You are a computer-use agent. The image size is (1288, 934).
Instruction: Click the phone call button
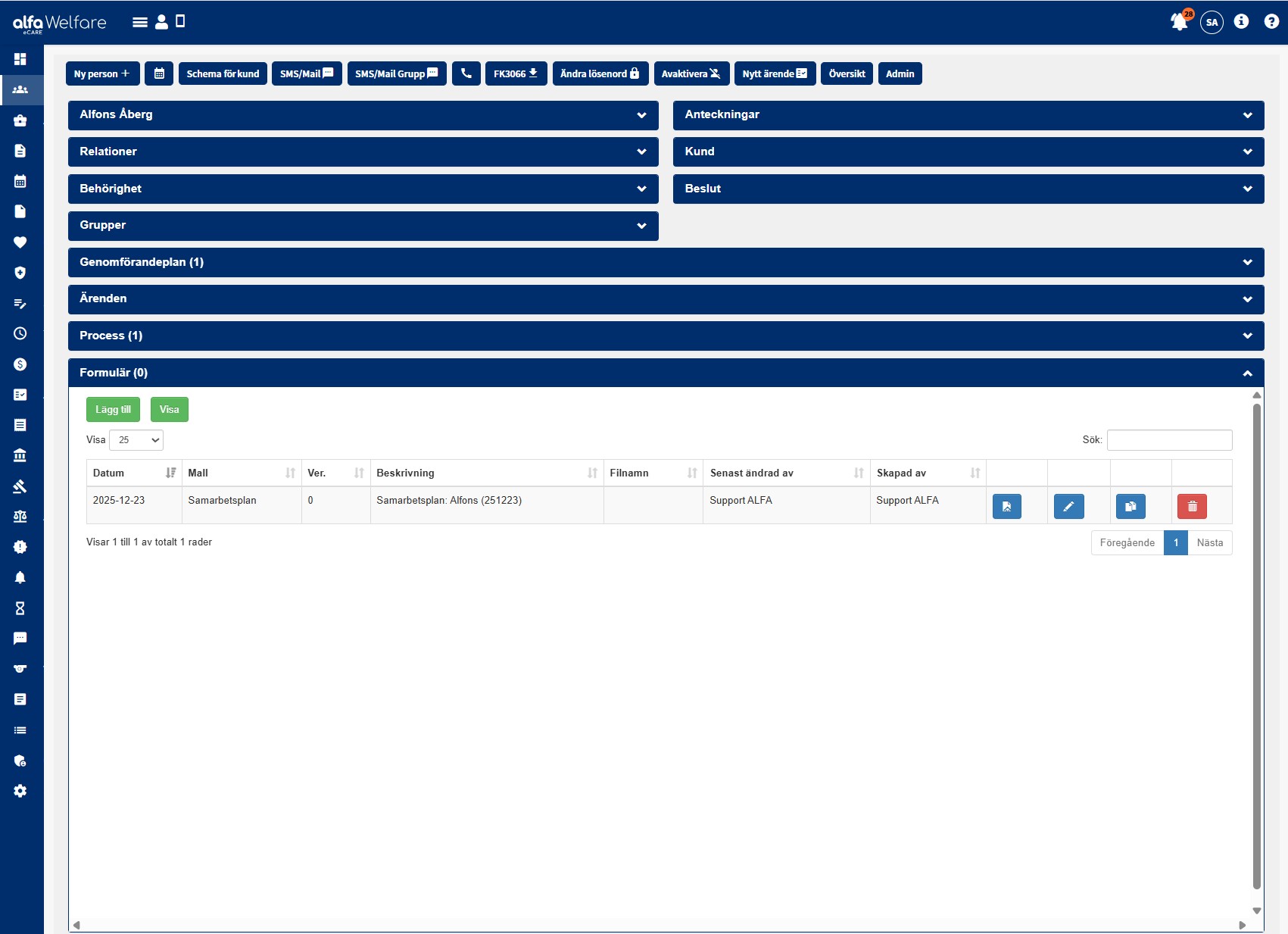[466, 73]
